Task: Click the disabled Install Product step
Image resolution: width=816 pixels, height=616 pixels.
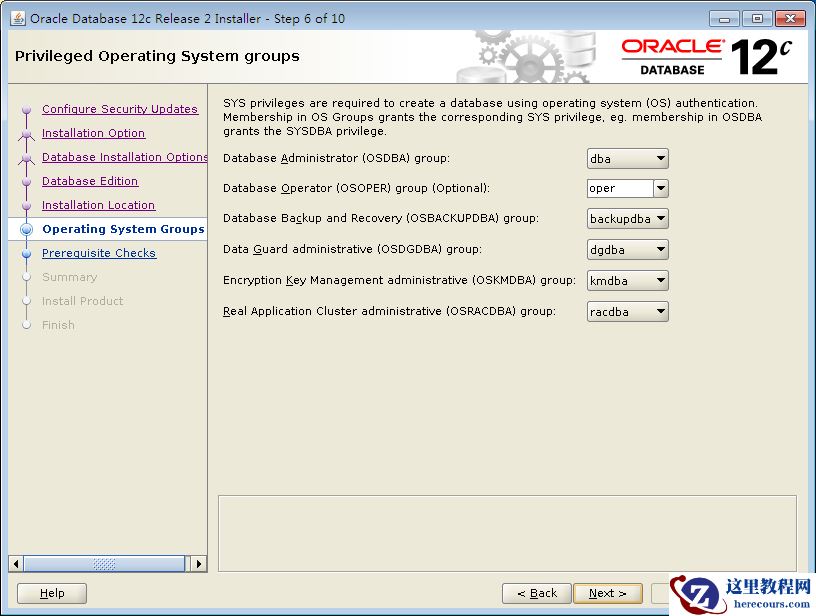Action: coord(83,301)
